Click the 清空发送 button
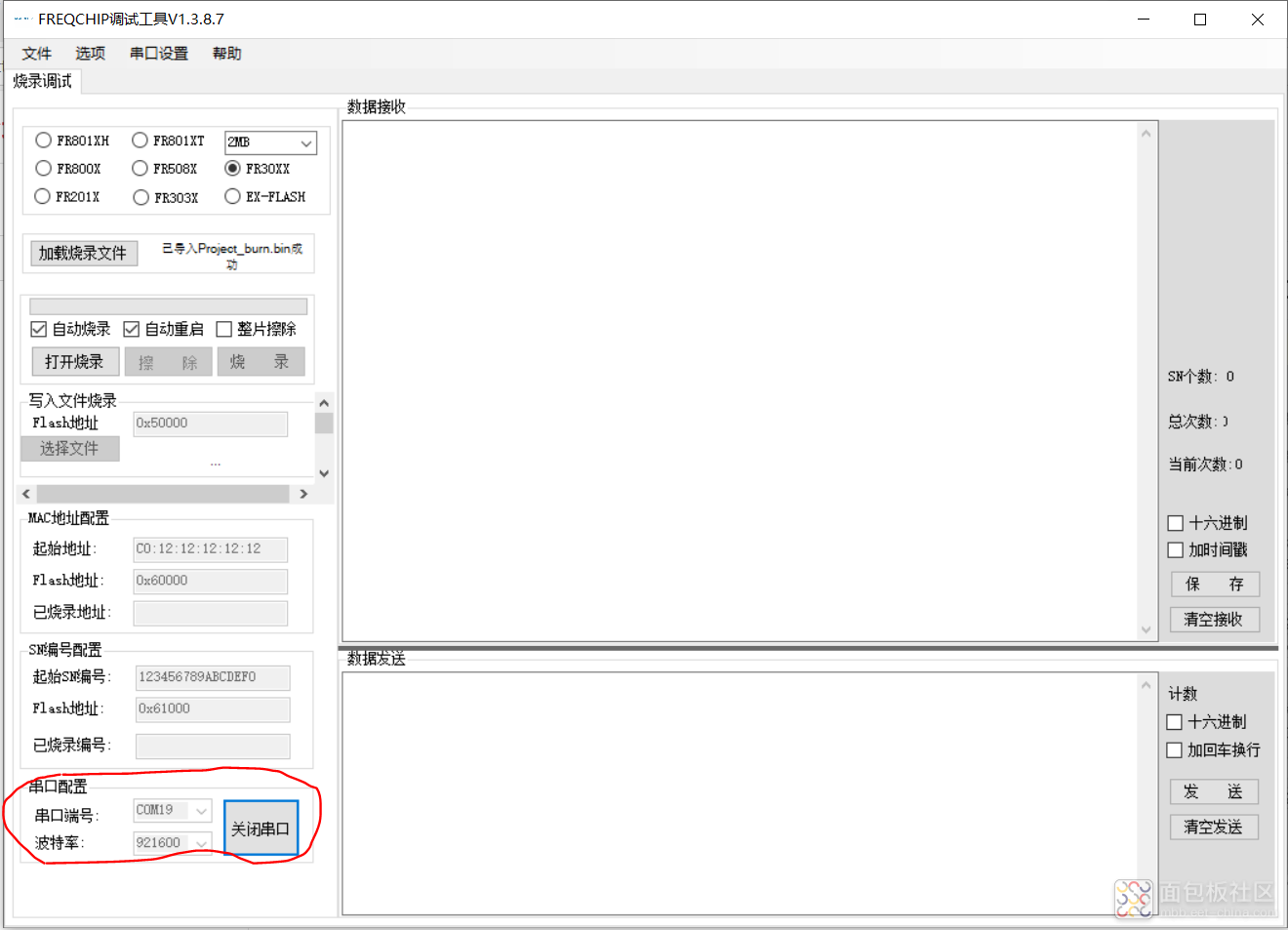1288x930 pixels. (x=1214, y=828)
